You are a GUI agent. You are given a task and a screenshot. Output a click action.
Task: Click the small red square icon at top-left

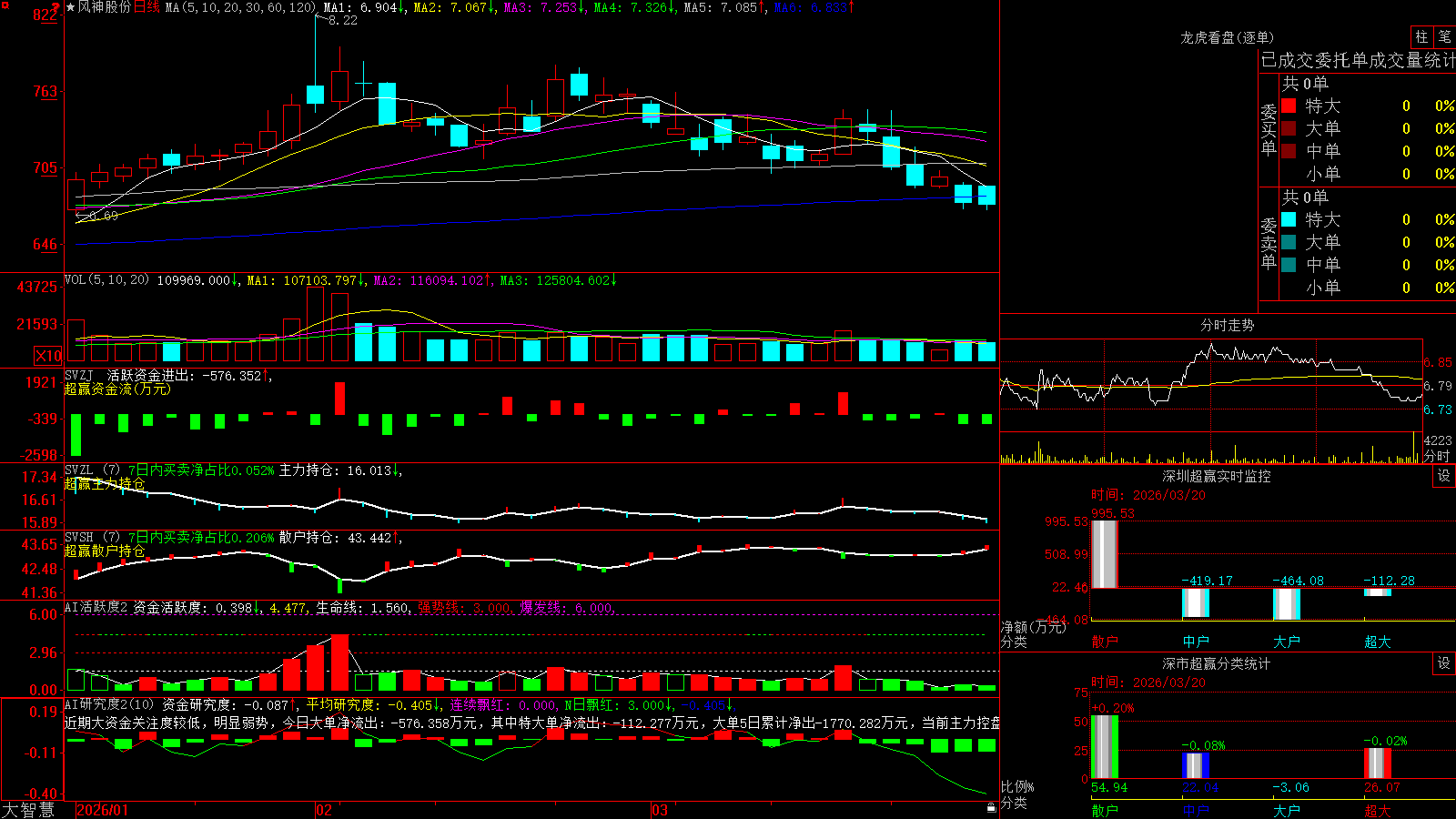[5, 5]
